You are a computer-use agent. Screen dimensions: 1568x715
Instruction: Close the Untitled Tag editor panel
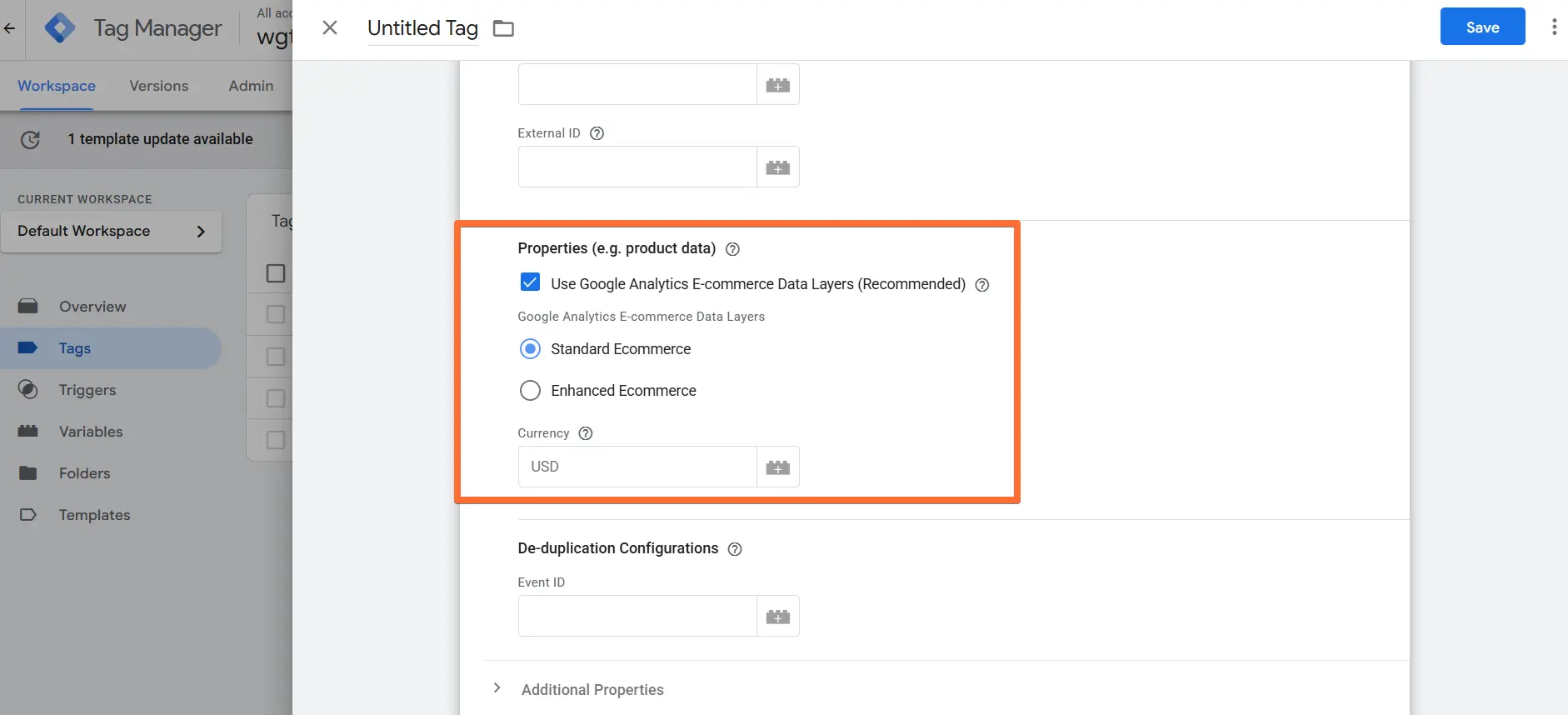pos(330,27)
